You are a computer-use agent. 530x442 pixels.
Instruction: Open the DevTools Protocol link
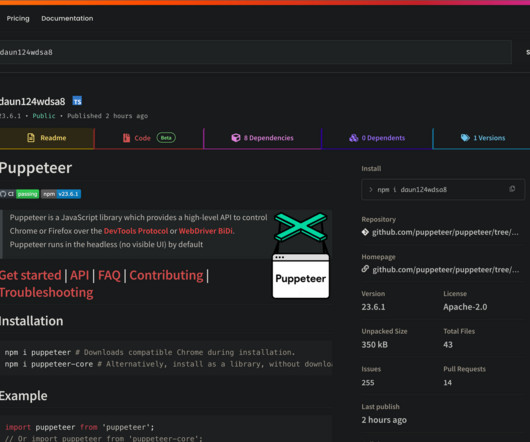tap(136, 231)
